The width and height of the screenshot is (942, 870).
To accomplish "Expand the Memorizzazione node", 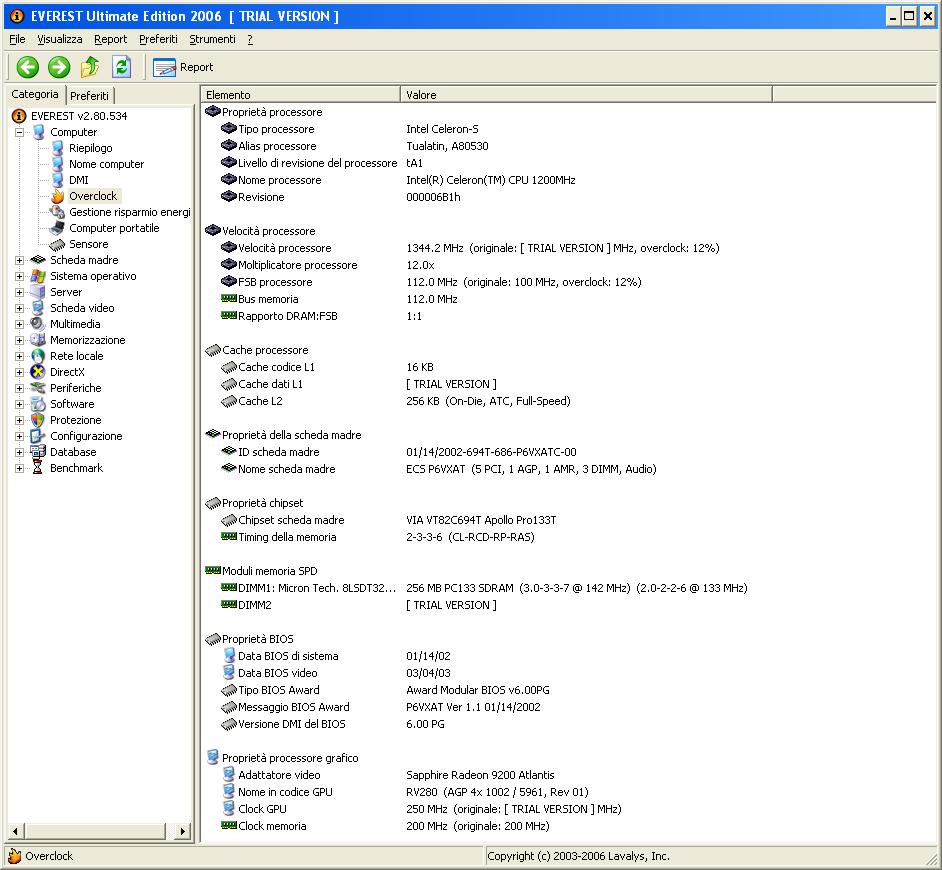I will pos(19,340).
